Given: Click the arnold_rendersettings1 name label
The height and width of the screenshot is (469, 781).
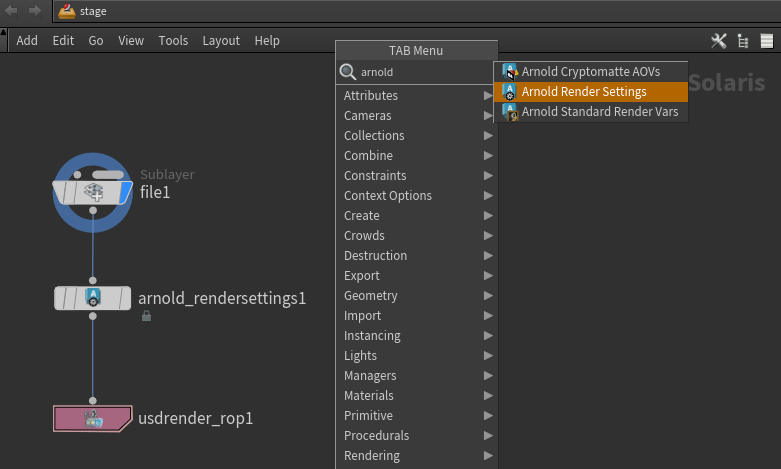Looking at the screenshot, I should point(222,298).
